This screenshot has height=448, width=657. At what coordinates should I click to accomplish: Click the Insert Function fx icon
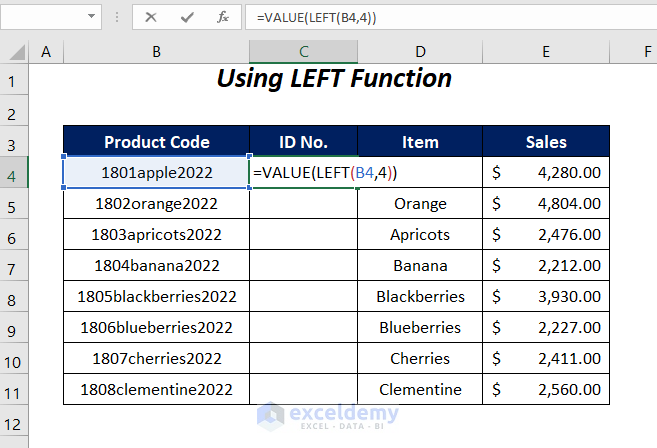[x=223, y=17]
